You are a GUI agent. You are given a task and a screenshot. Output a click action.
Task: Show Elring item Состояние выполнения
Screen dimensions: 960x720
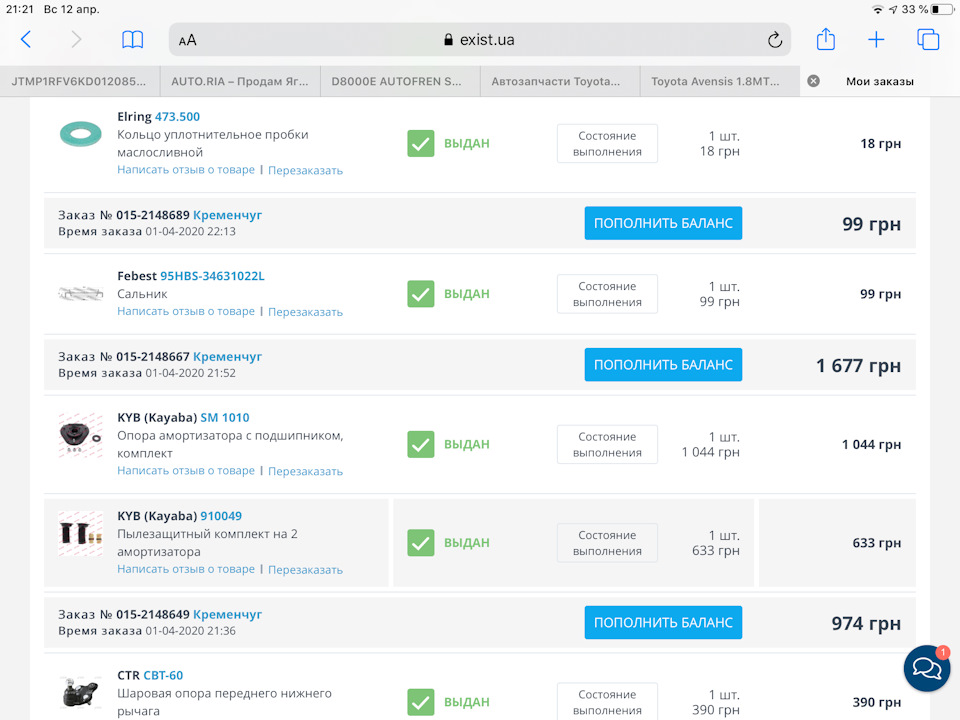(607, 143)
